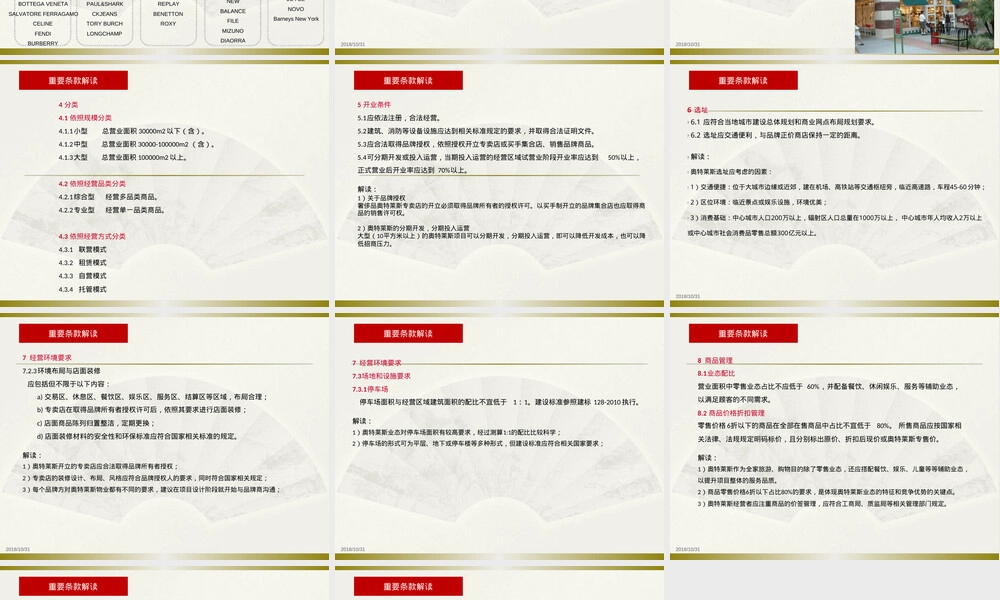Click the '4.3.3 自营模式' line
The image size is (1000, 600).
tap(82, 276)
